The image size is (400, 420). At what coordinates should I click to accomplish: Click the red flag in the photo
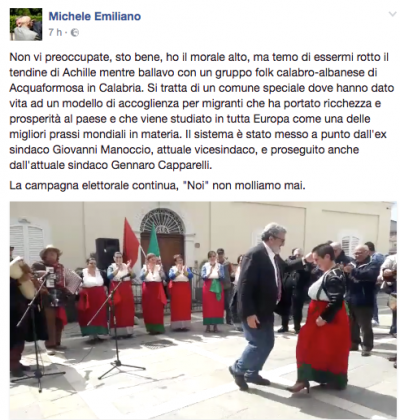click(131, 241)
